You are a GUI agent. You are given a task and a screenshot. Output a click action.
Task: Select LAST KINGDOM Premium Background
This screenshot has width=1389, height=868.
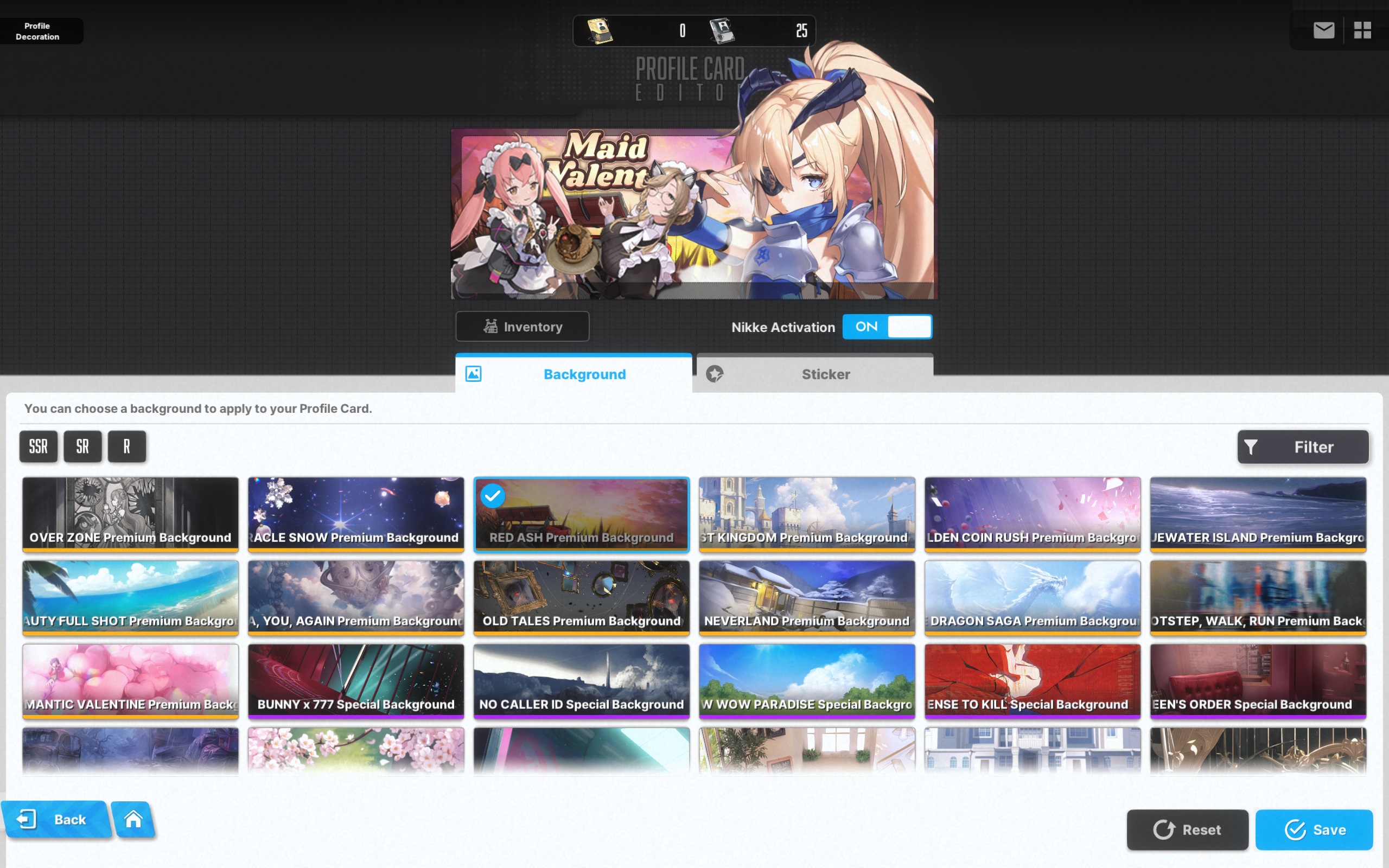pos(807,514)
